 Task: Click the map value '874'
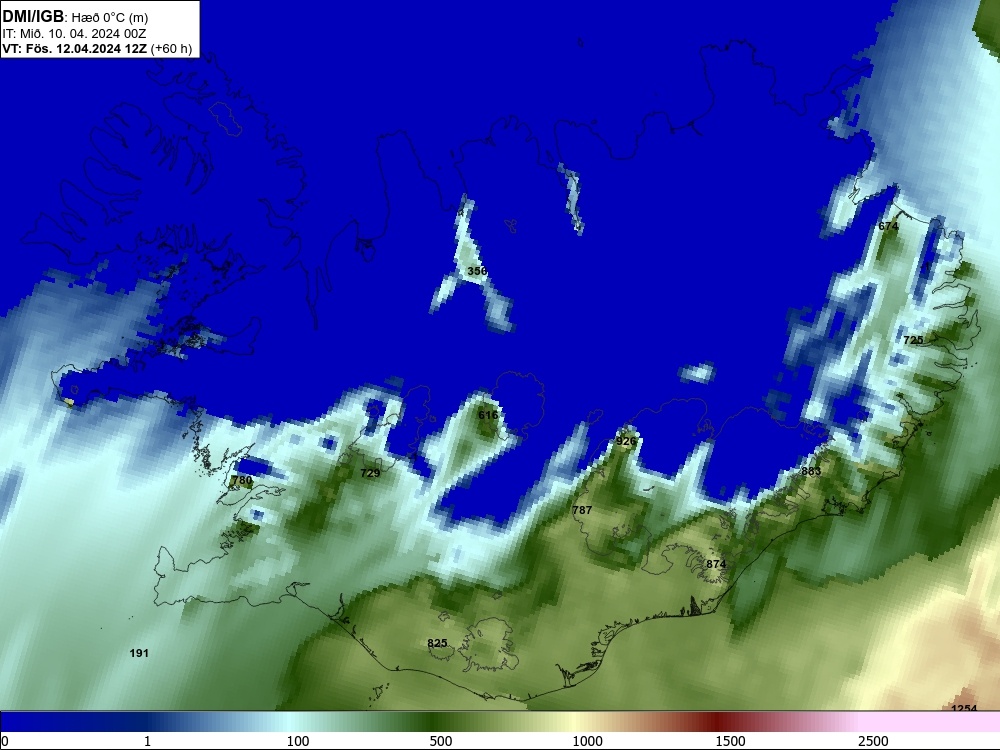click(x=716, y=564)
